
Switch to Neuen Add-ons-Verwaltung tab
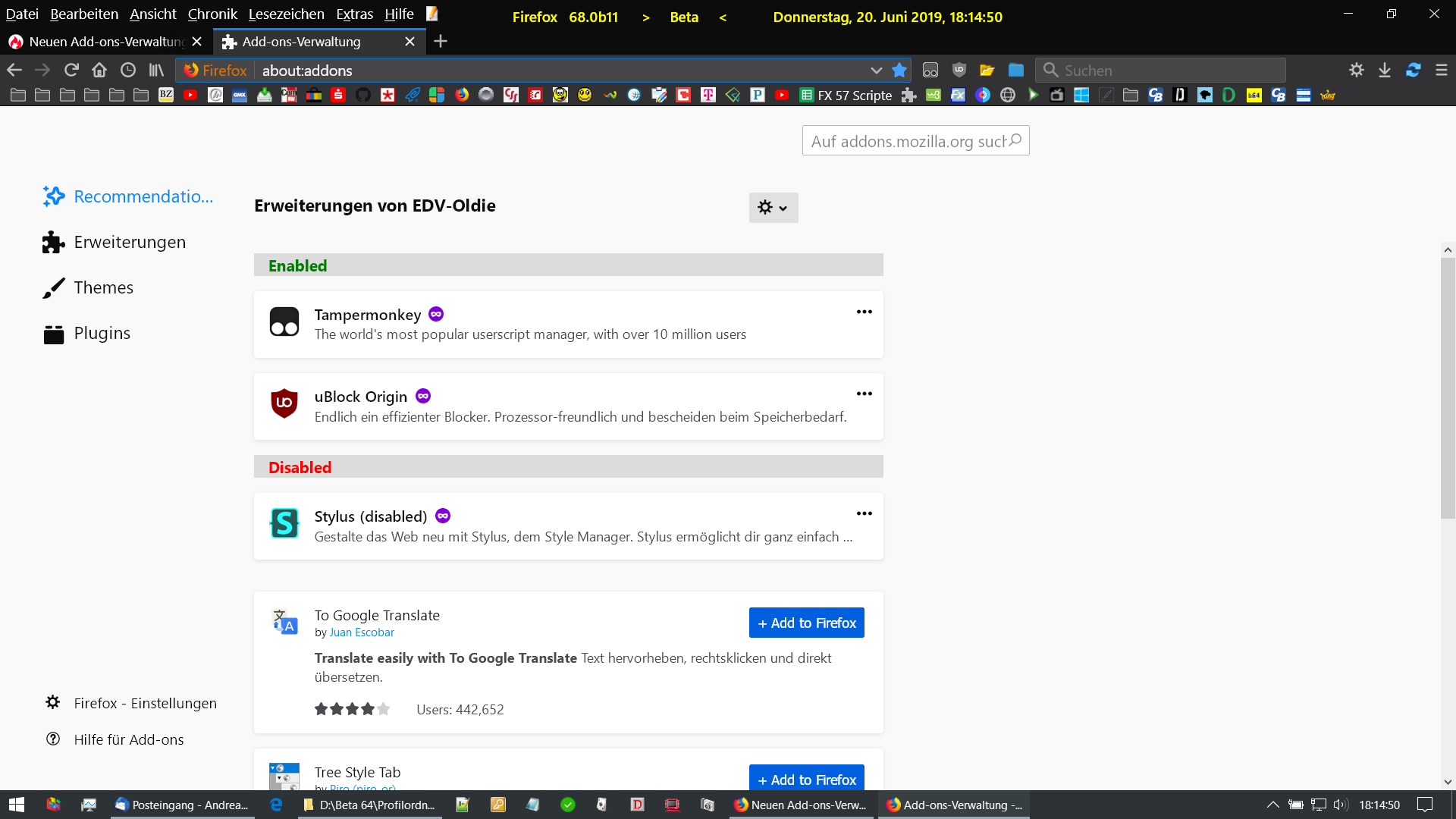[x=106, y=42]
